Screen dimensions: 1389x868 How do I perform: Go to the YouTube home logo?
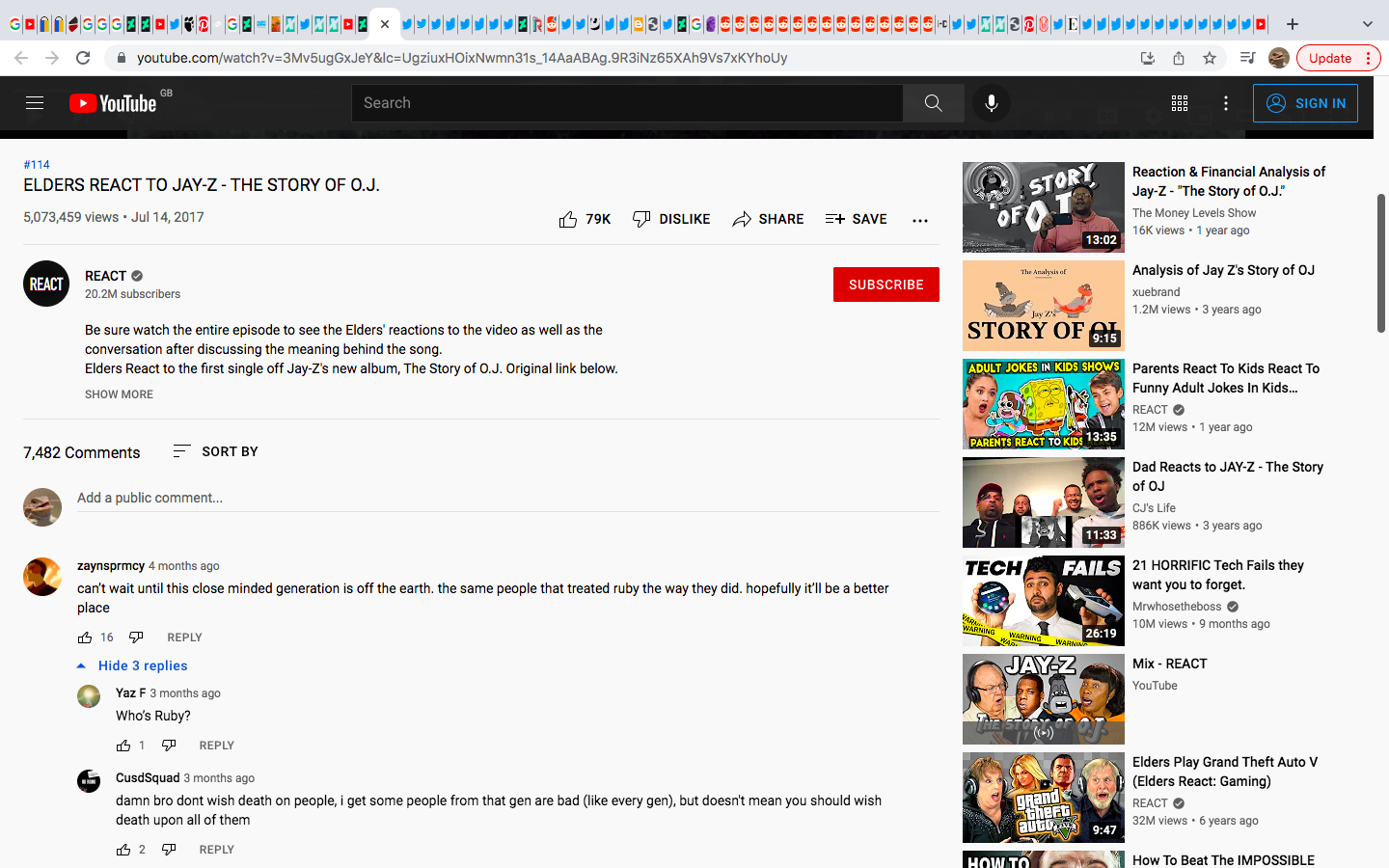coord(114,103)
